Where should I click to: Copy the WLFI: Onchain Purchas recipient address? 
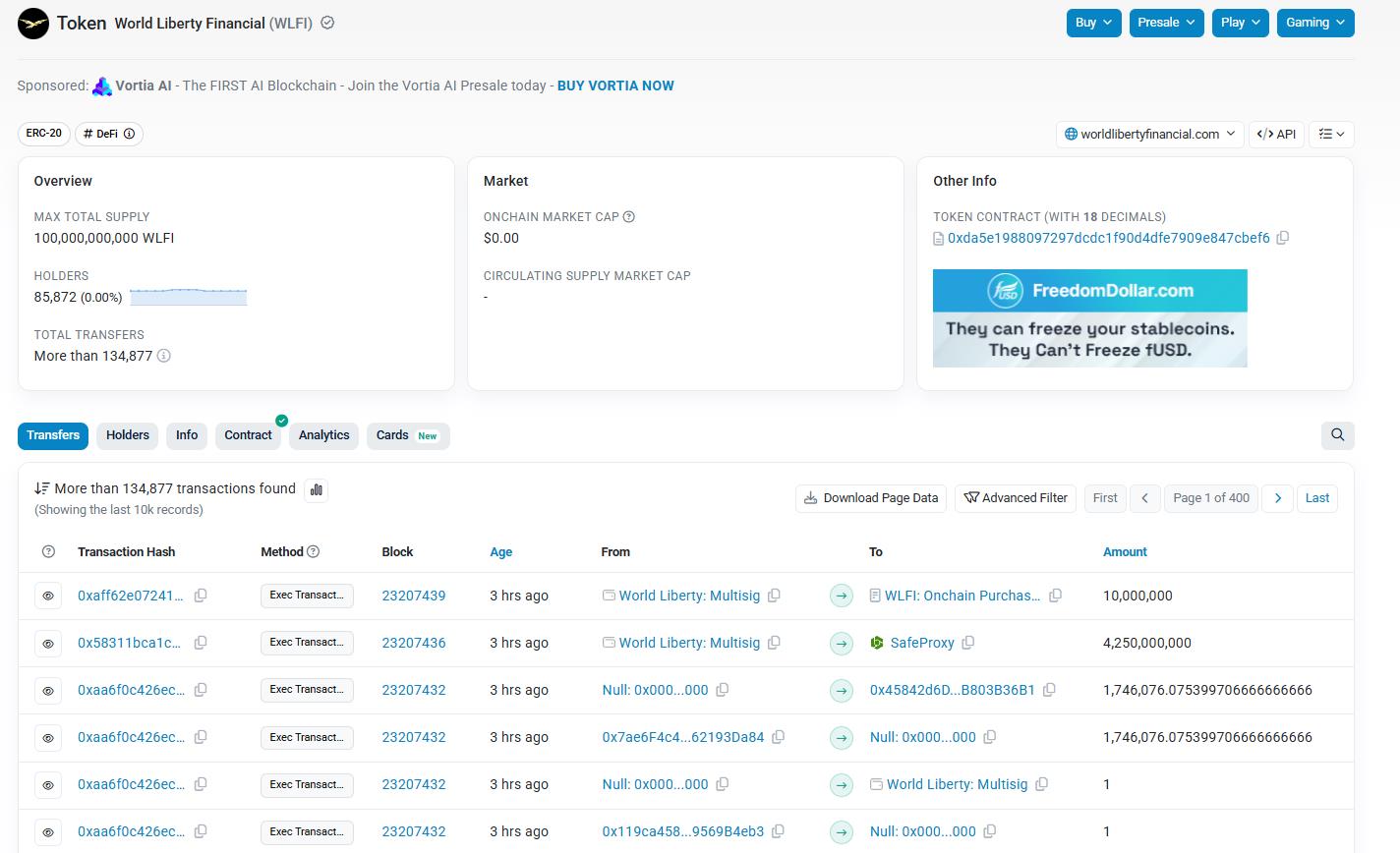pyautogui.click(x=1056, y=596)
